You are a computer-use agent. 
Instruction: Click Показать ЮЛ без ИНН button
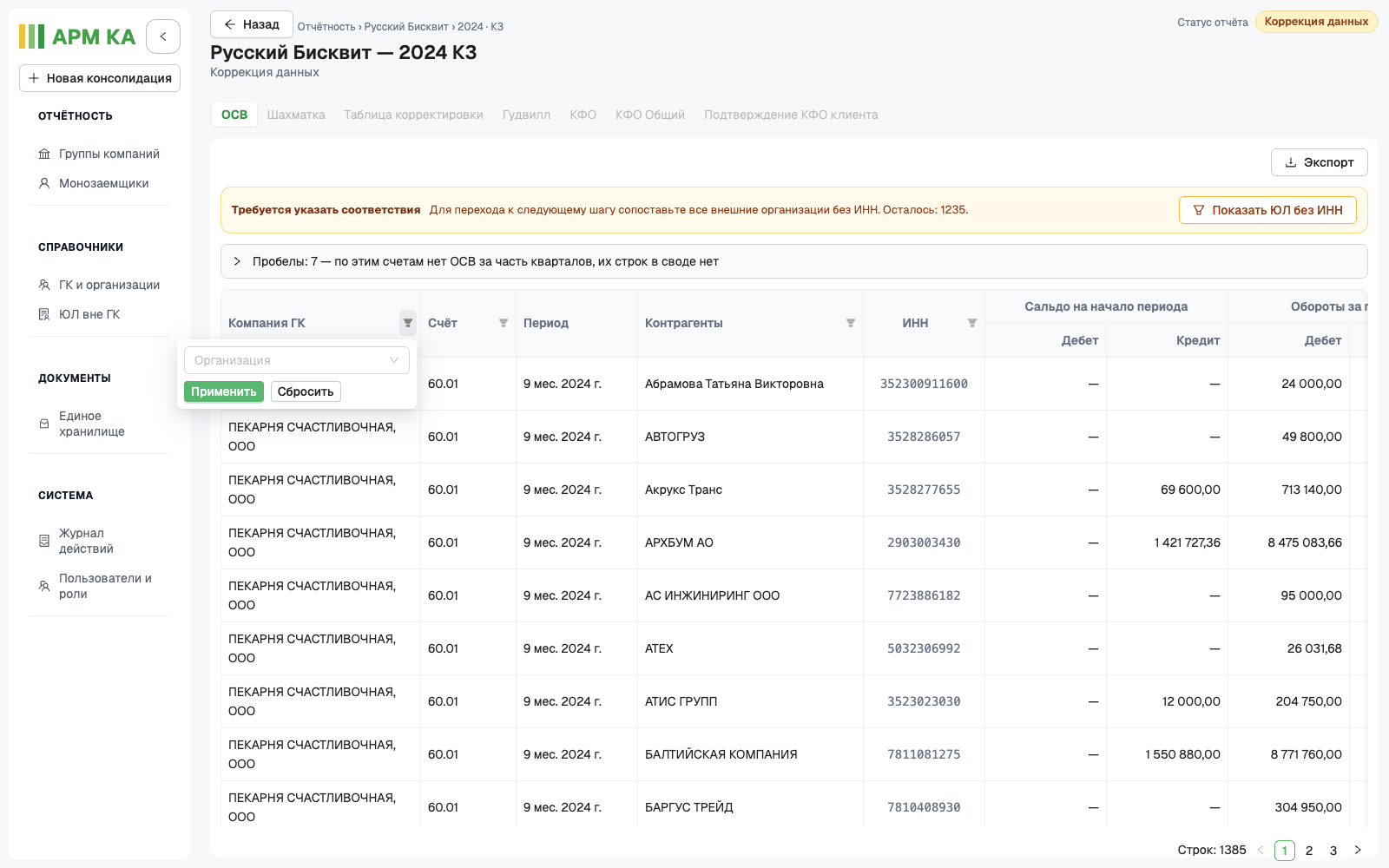point(1267,210)
